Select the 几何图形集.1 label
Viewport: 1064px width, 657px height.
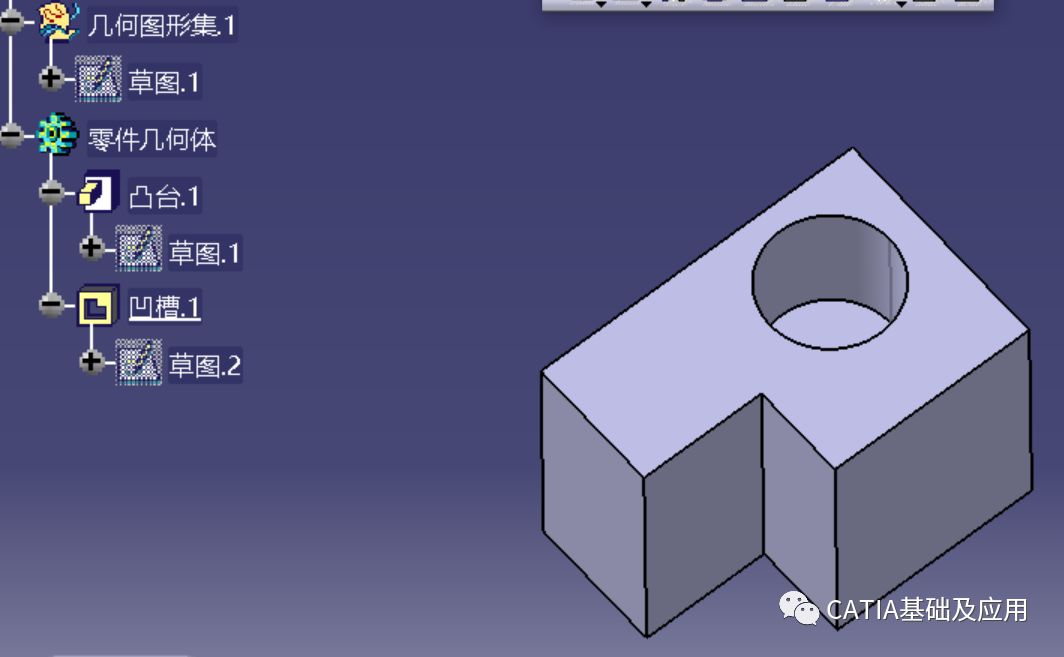coord(162,26)
